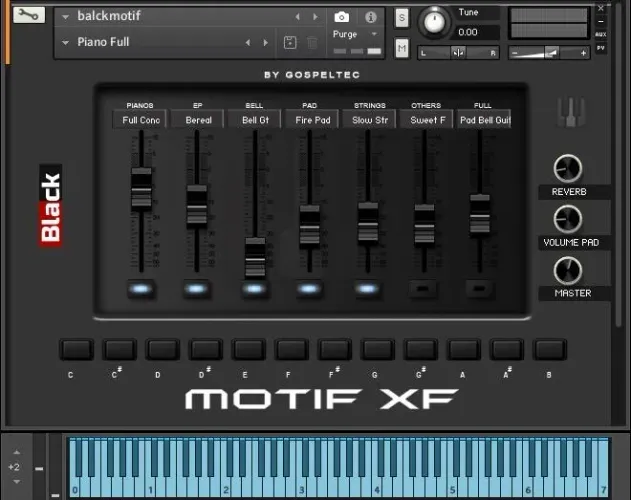Select the E key pad button
This screenshot has width=631, height=500.
[249, 349]
